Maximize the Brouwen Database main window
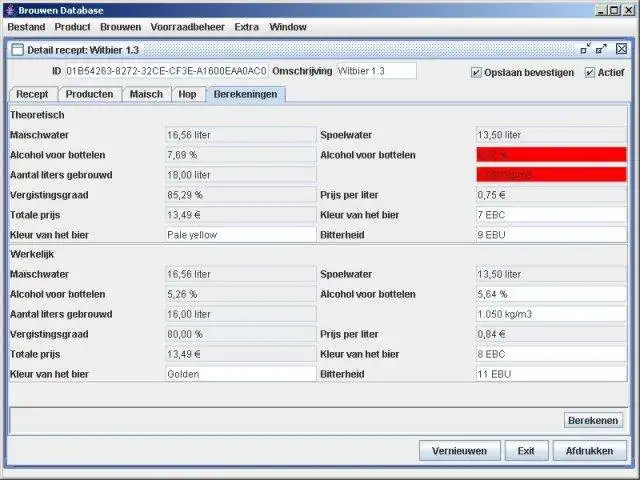 614,10
